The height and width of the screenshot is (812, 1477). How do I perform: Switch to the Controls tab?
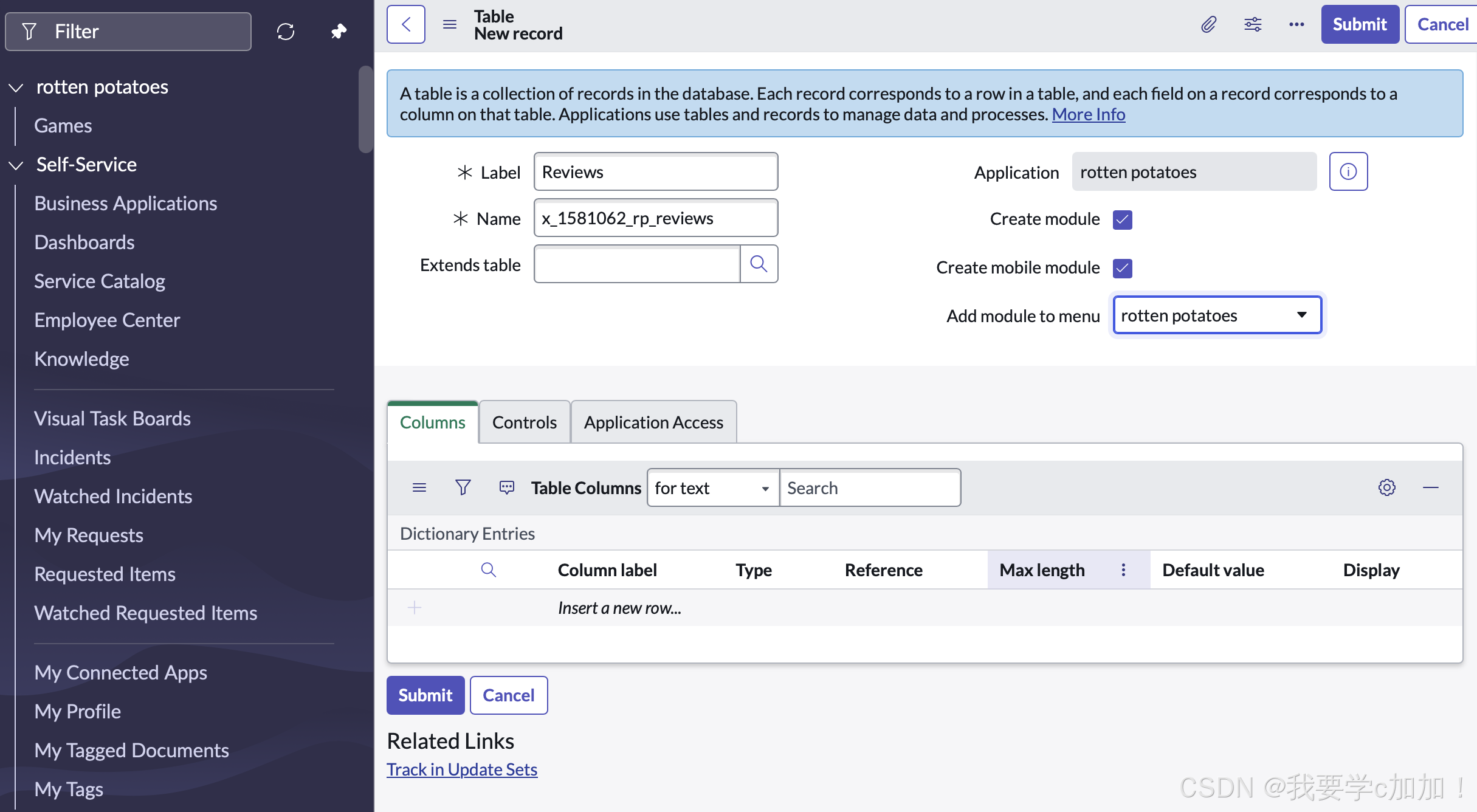524,422
